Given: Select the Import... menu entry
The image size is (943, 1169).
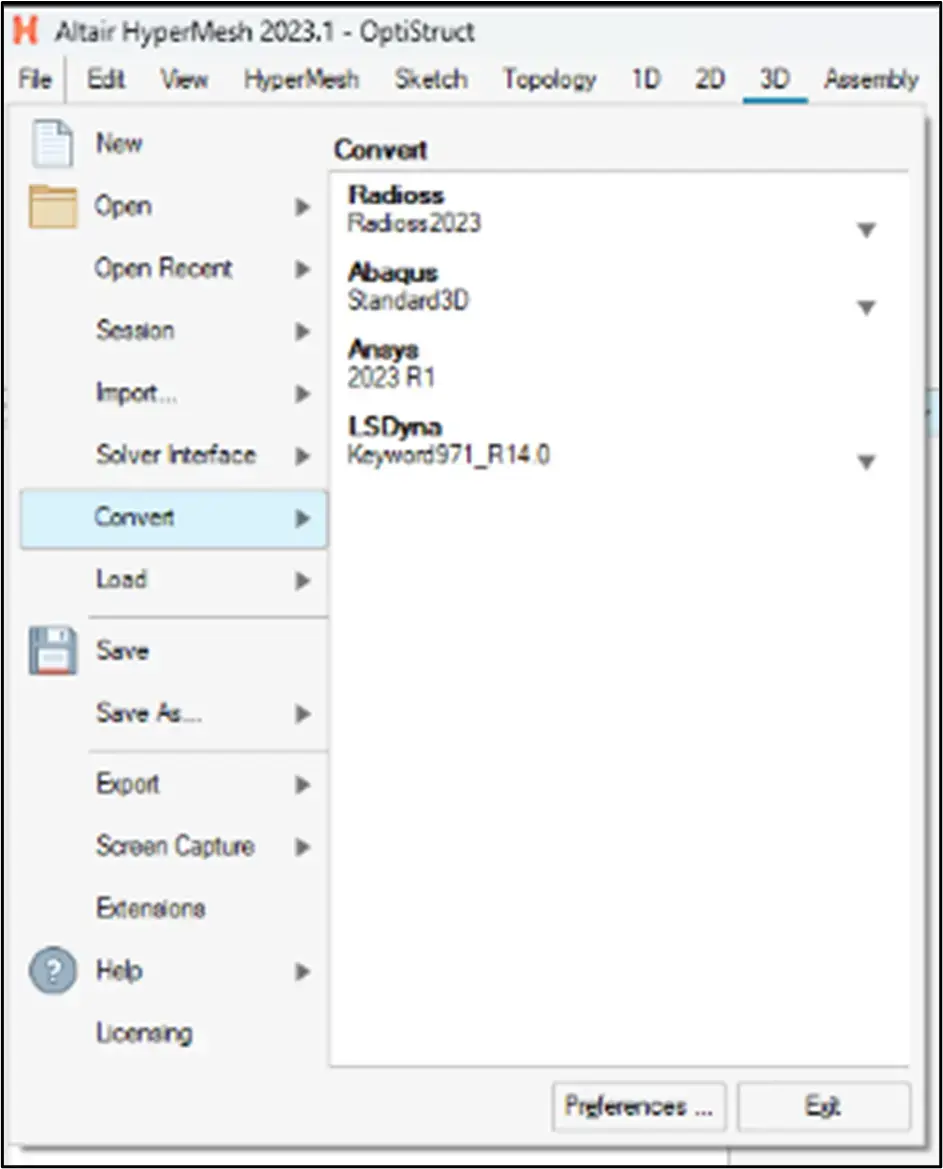Looking at the screenshot, I should point(136,393).
